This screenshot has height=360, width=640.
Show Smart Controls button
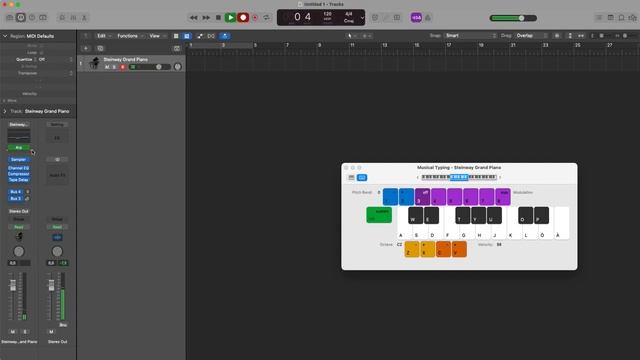point(62,18)
